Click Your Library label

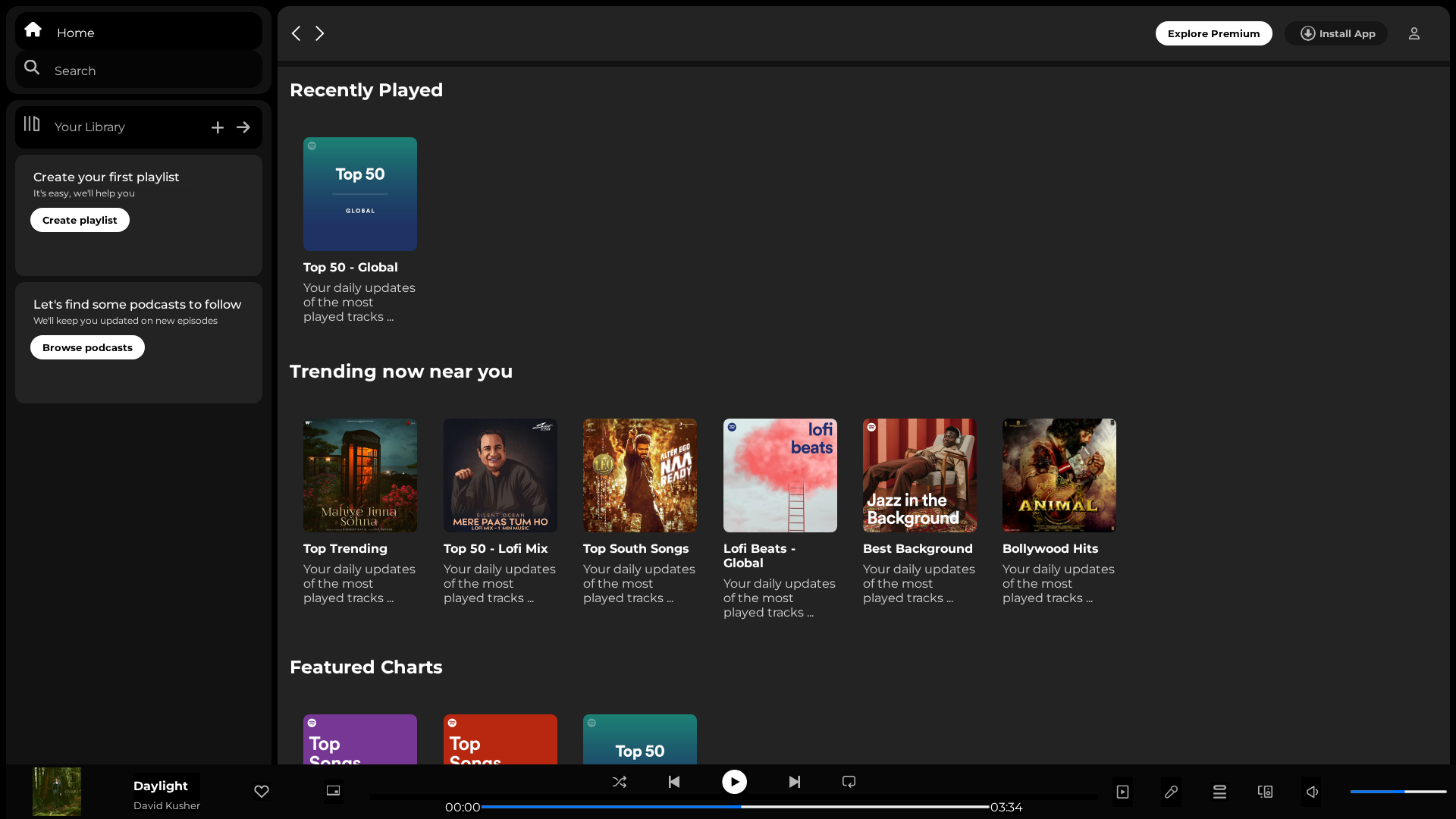pos(89,127)
